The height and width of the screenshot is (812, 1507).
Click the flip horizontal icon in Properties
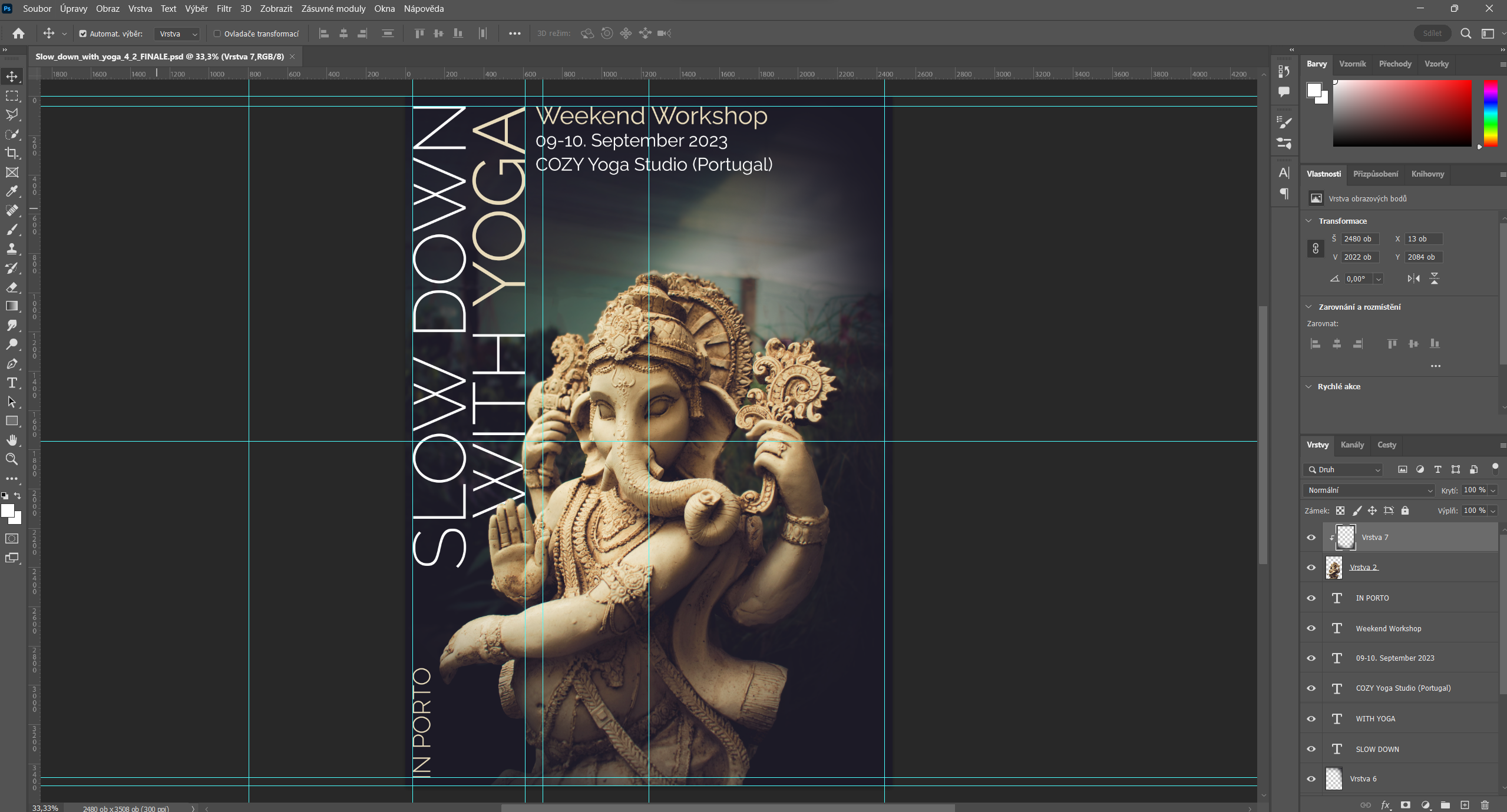click(x=1413, y=279)
